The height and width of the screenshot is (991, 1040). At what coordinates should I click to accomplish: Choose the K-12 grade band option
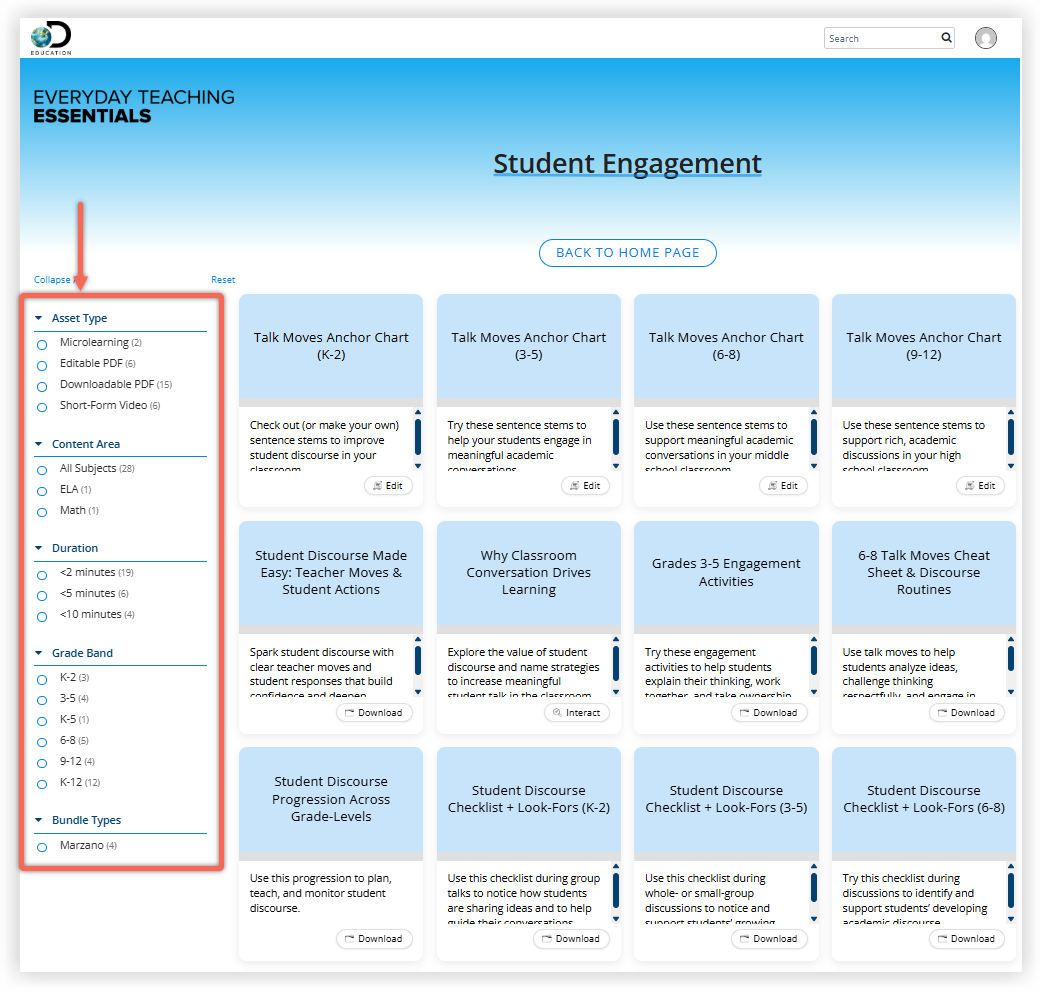(42, 784)
